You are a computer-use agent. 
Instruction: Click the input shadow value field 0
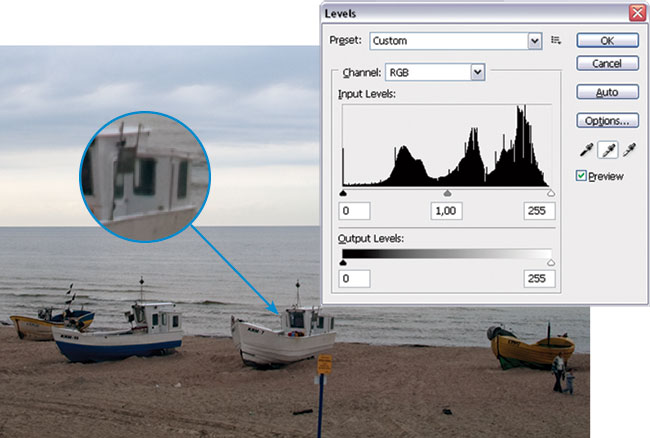(354, 211)
